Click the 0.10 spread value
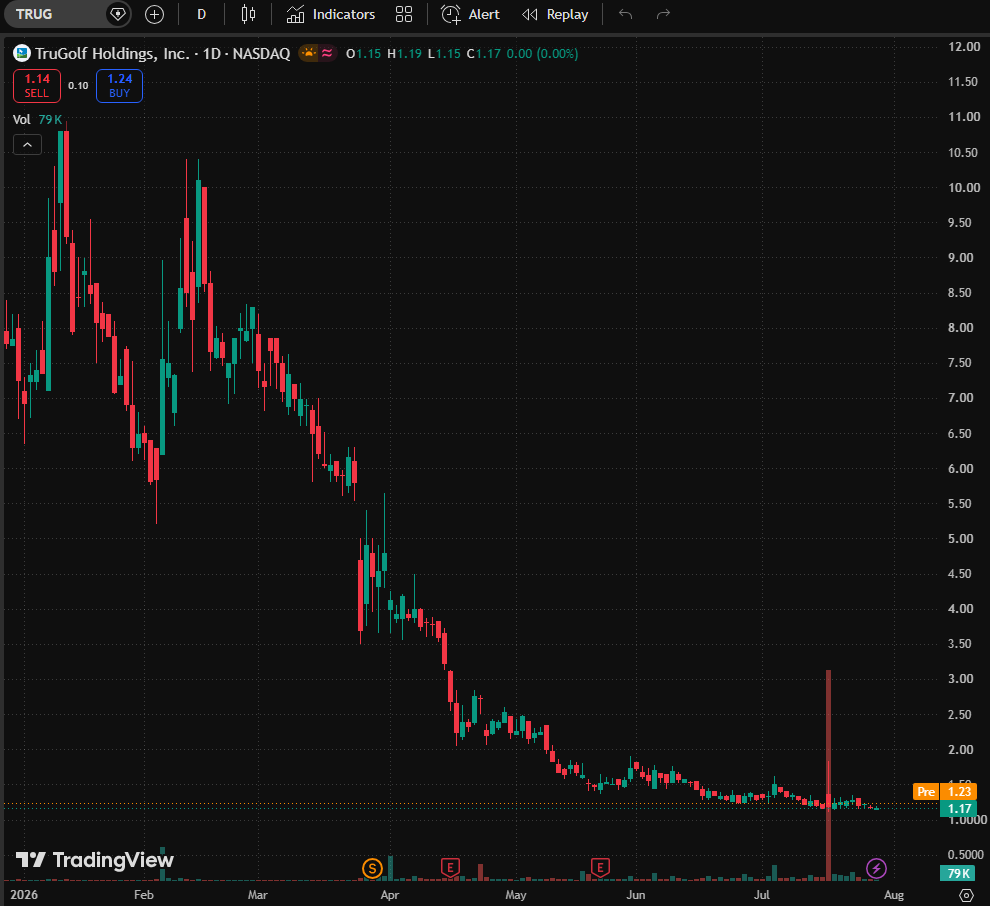990x906 pixels. tap(78, 86)
